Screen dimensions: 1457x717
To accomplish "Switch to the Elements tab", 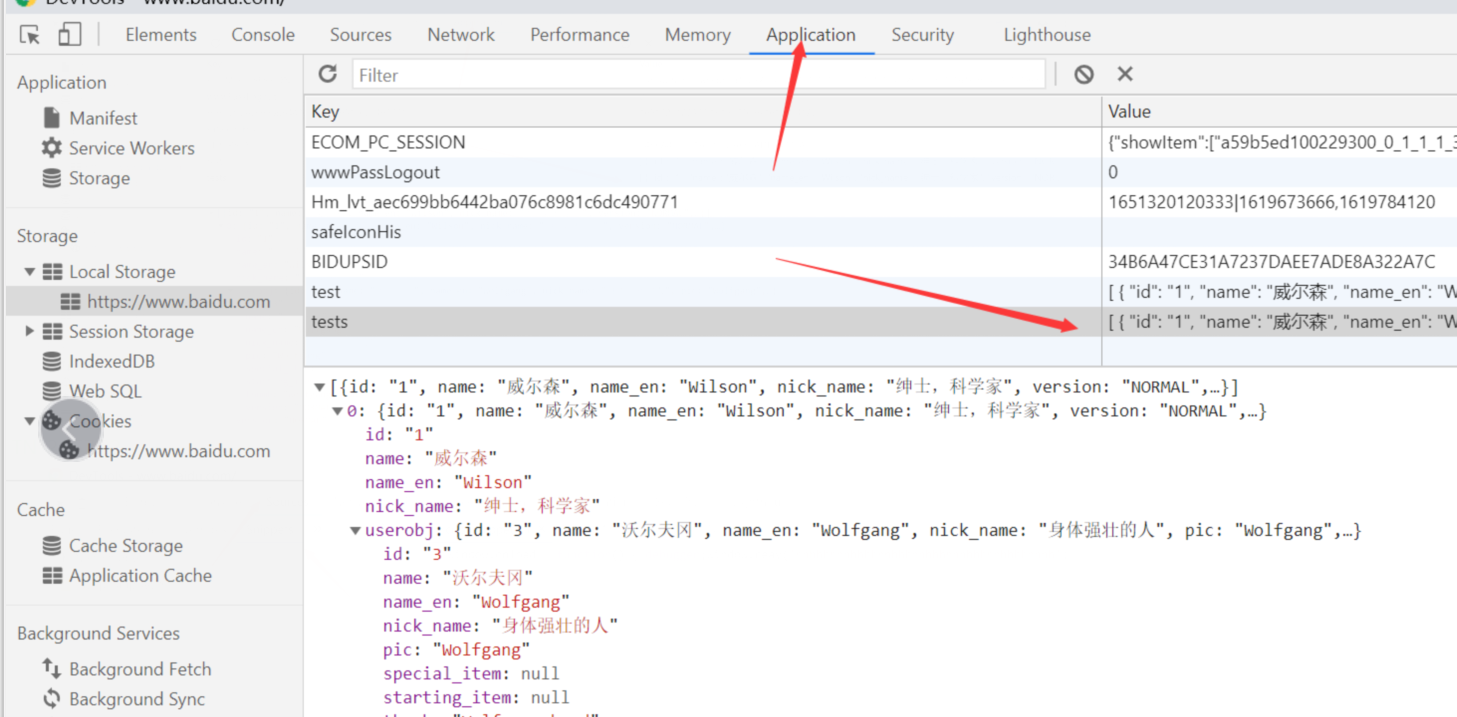I will [161, 35].
